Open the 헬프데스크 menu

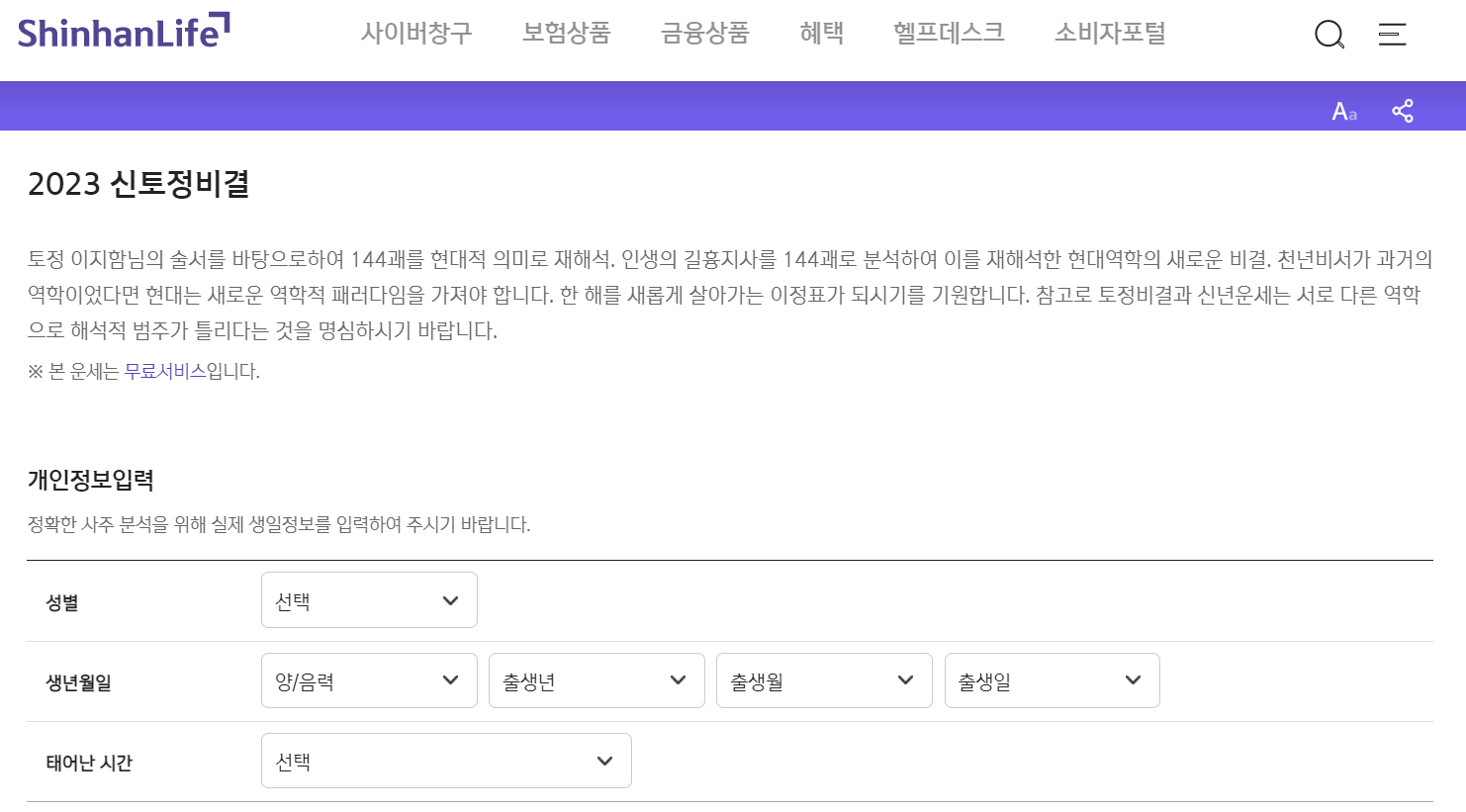[x=948, y=33]
